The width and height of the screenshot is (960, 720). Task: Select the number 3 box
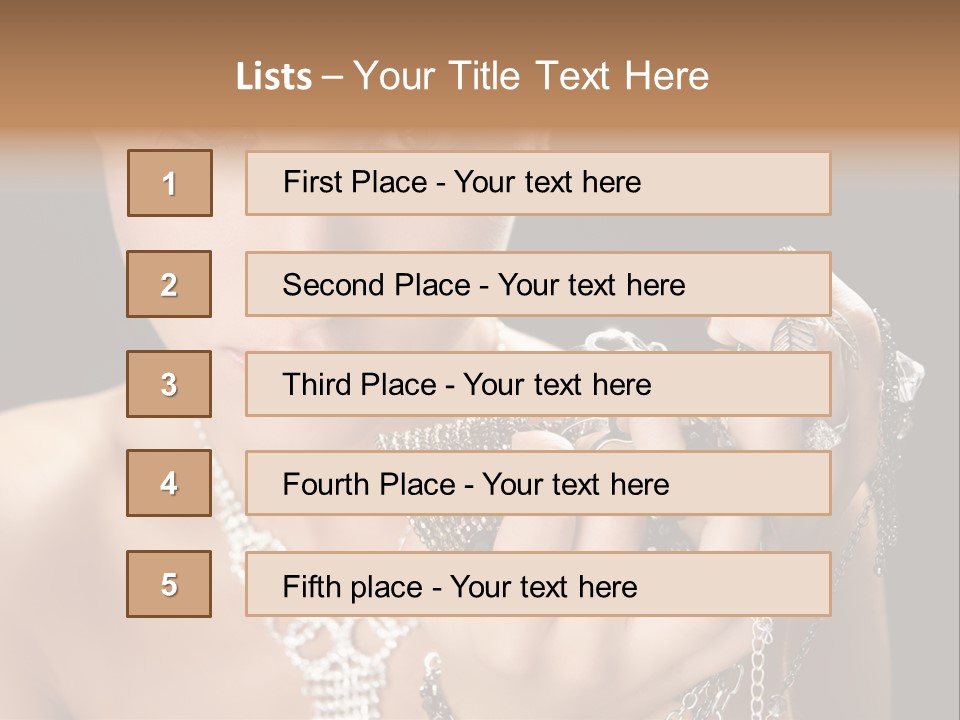click(x=169, y=384)
